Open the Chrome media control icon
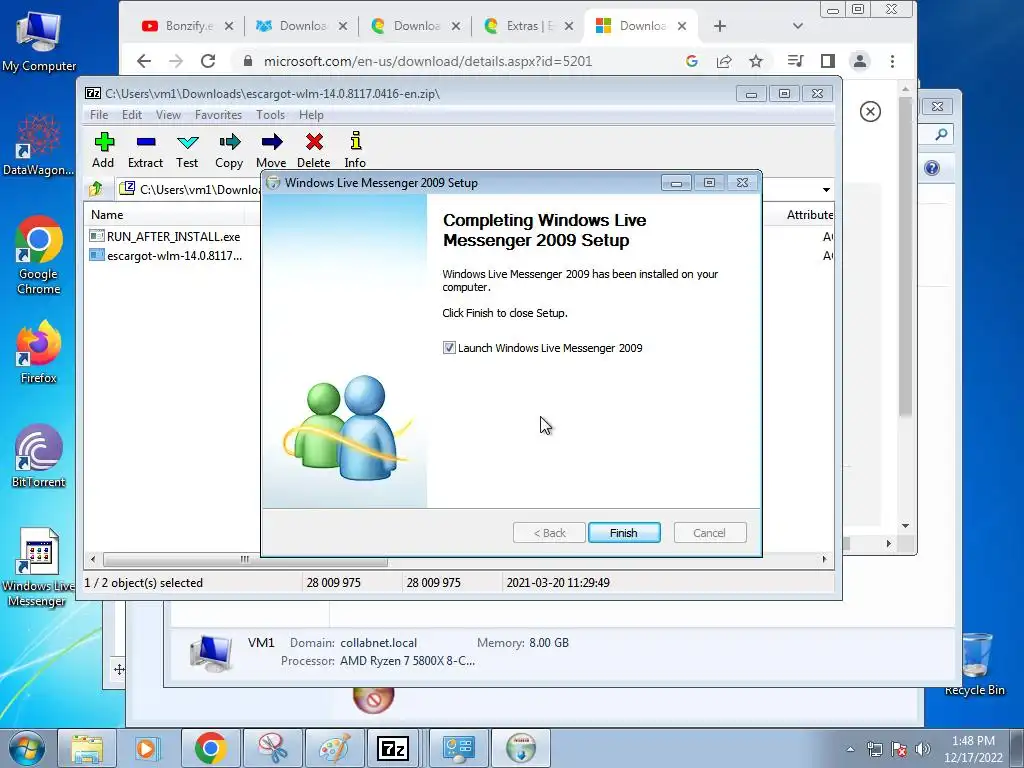Viewport: 1024px width, 768px height. point(795,61)
